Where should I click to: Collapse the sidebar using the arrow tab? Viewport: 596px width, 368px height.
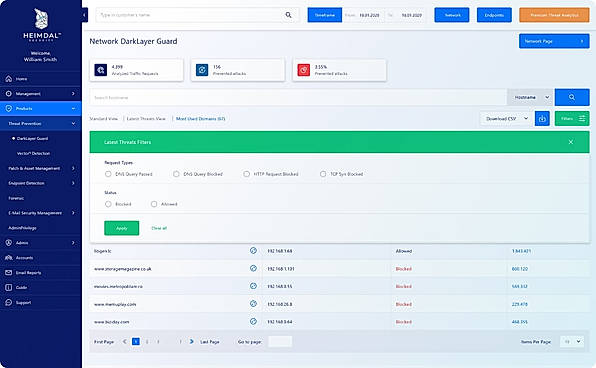[x=85, y=15]
